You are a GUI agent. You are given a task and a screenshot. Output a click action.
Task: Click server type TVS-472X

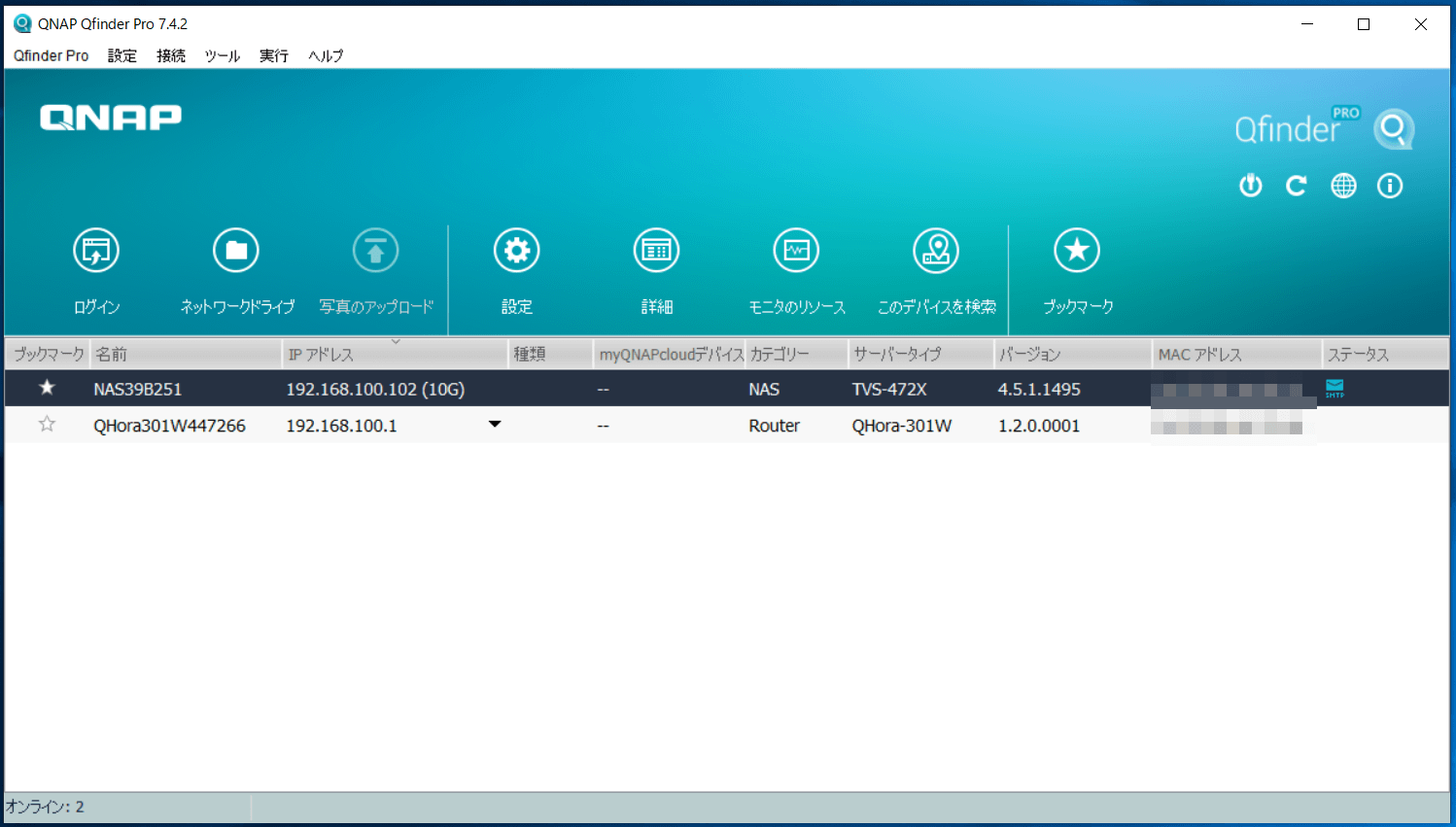pos(889,389)
